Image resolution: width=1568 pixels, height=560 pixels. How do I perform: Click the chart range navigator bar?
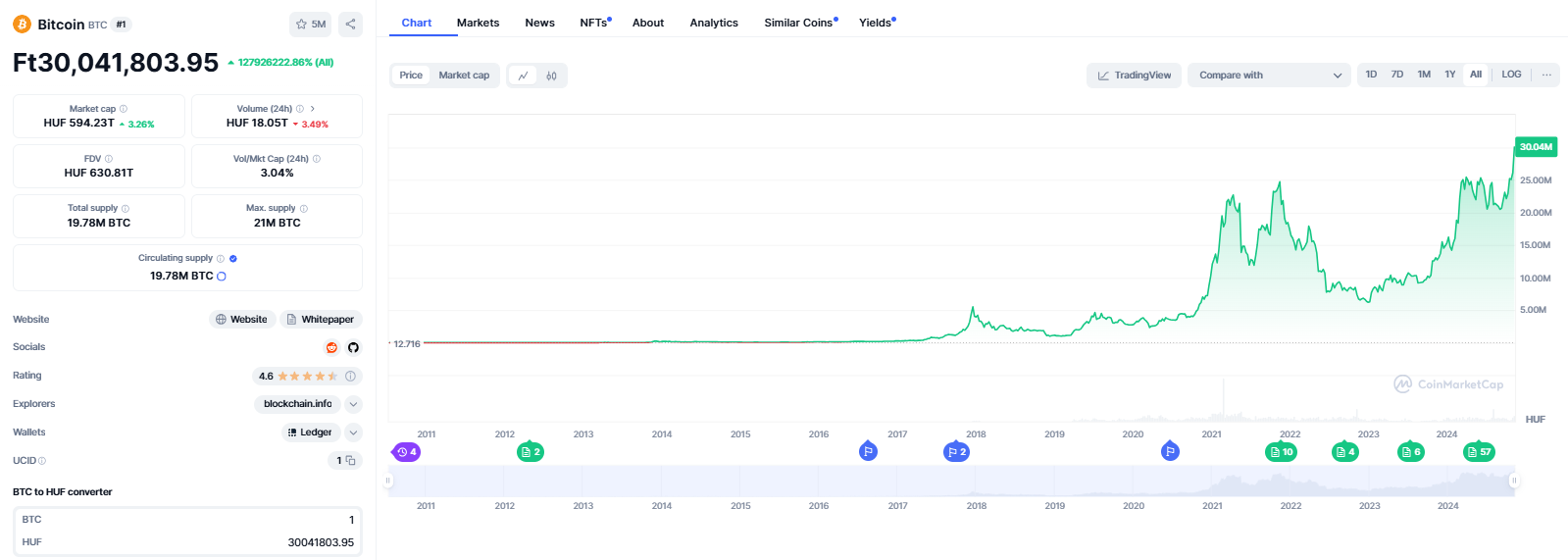click(952, 481)
